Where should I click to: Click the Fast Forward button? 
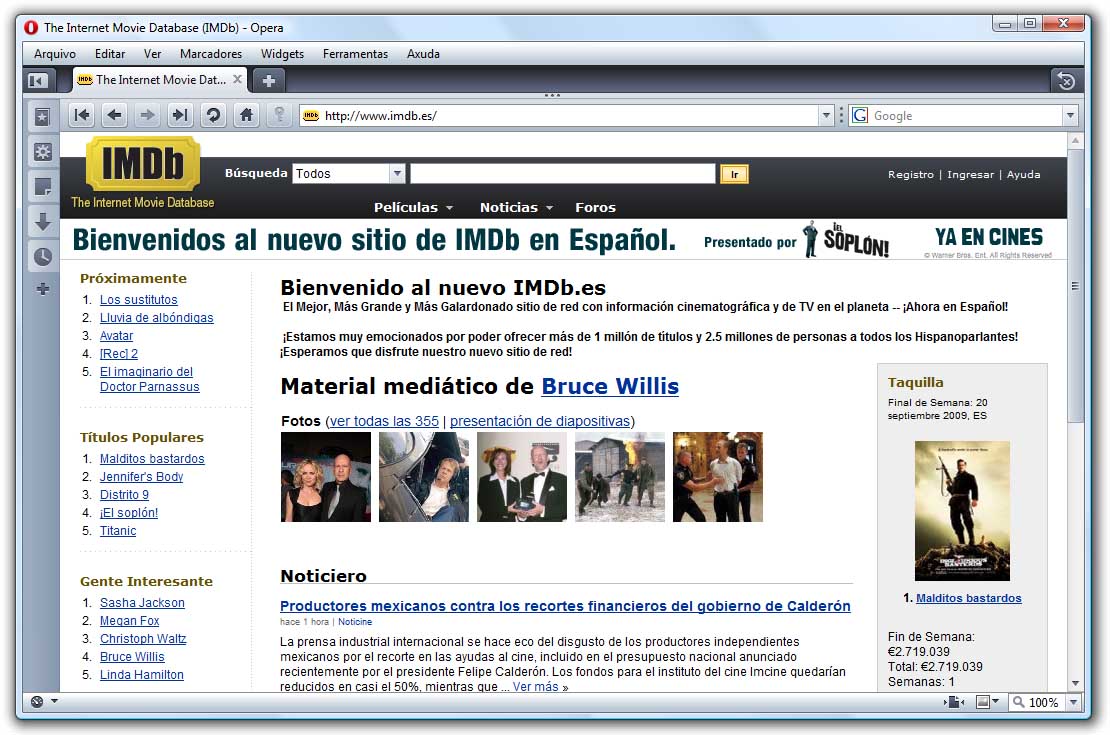click(x=181, y=115)
